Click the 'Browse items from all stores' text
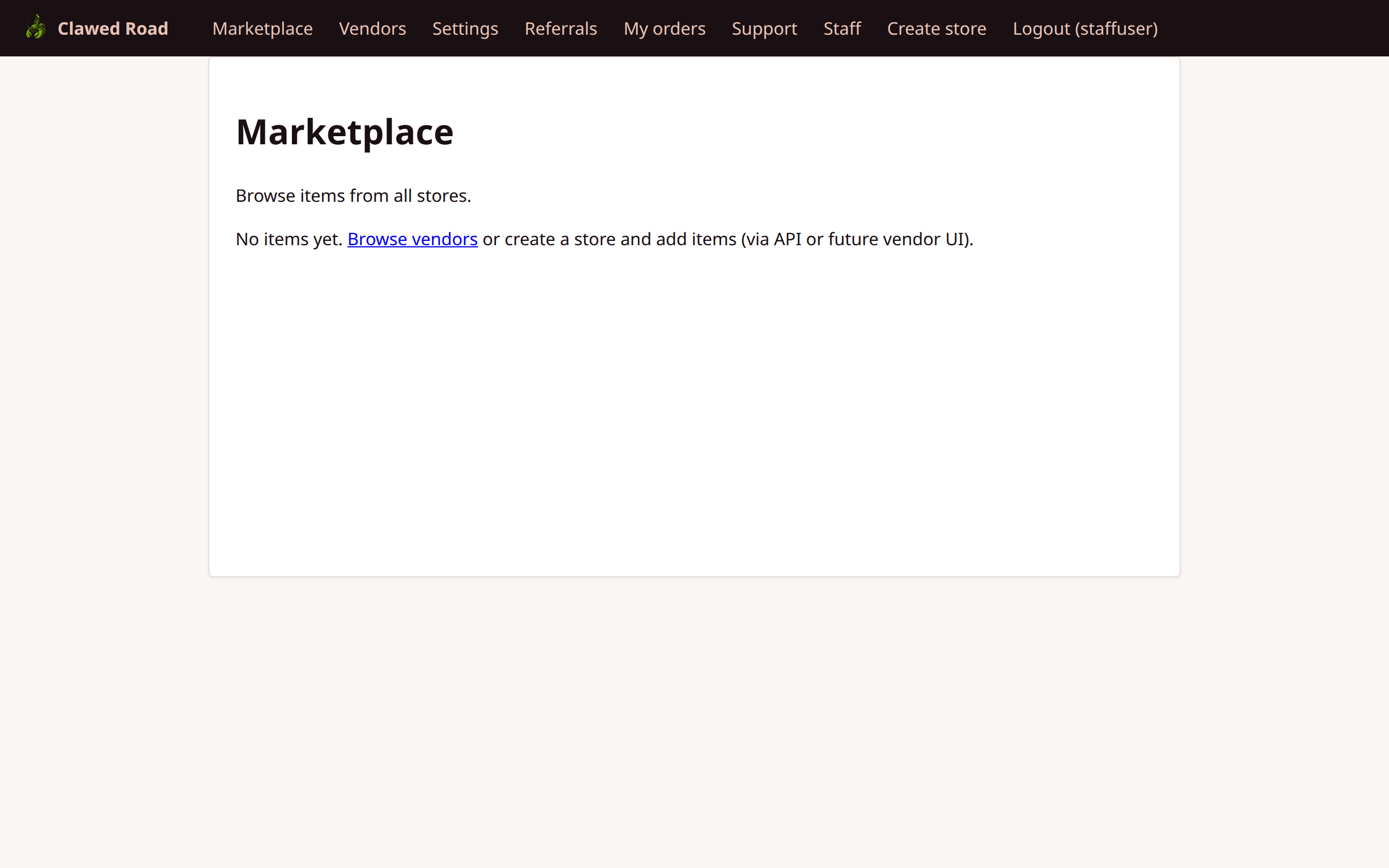 353,195
